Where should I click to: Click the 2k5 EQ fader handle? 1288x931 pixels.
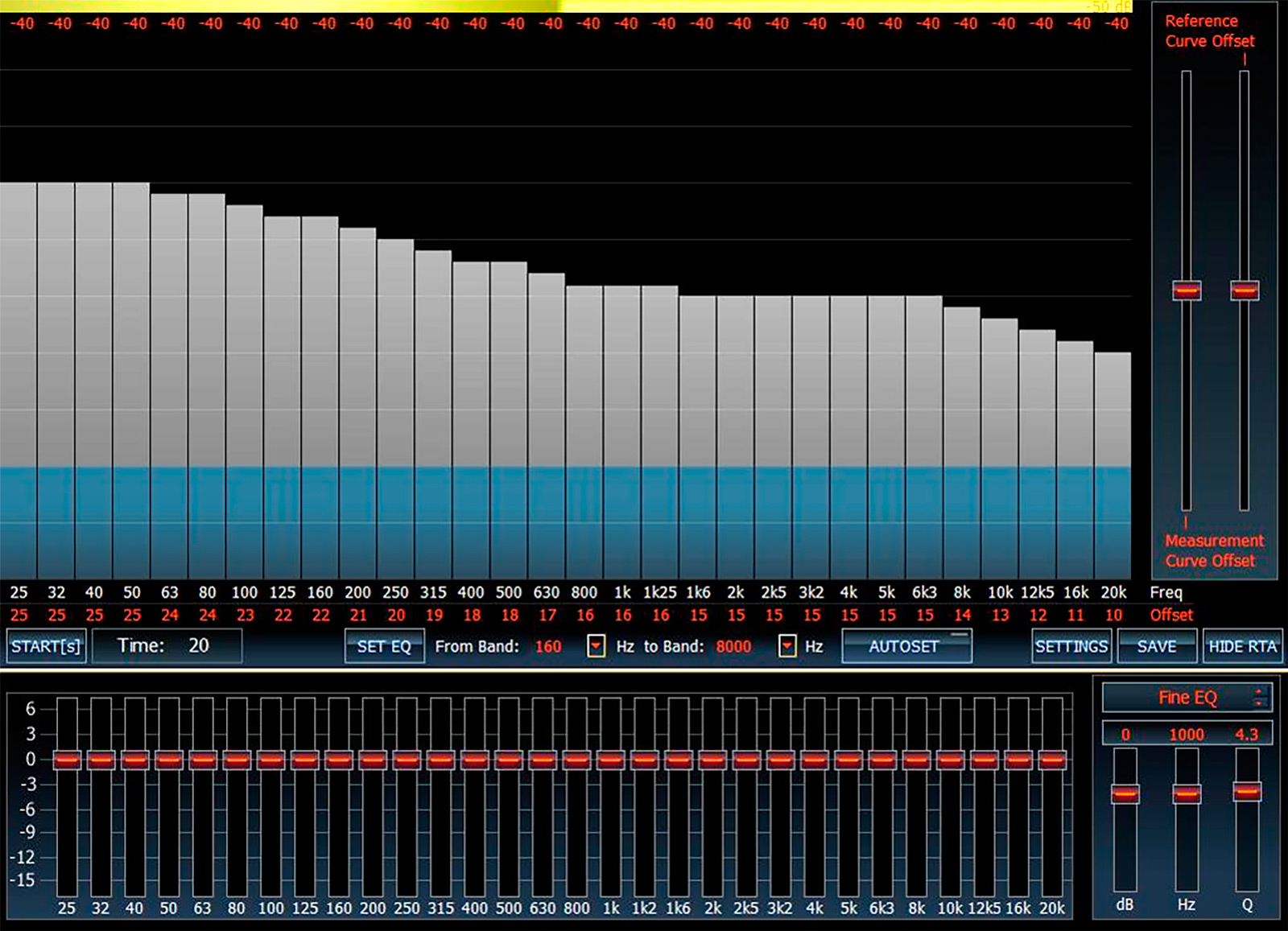click(746, 759)
